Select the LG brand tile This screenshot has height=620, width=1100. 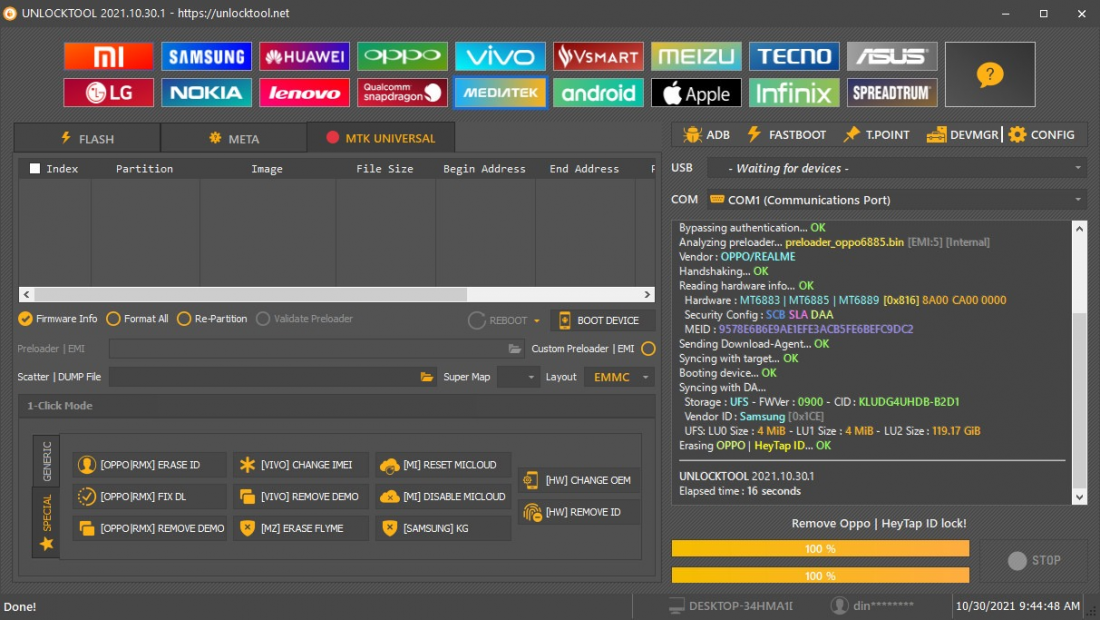(x=108, y=93)
